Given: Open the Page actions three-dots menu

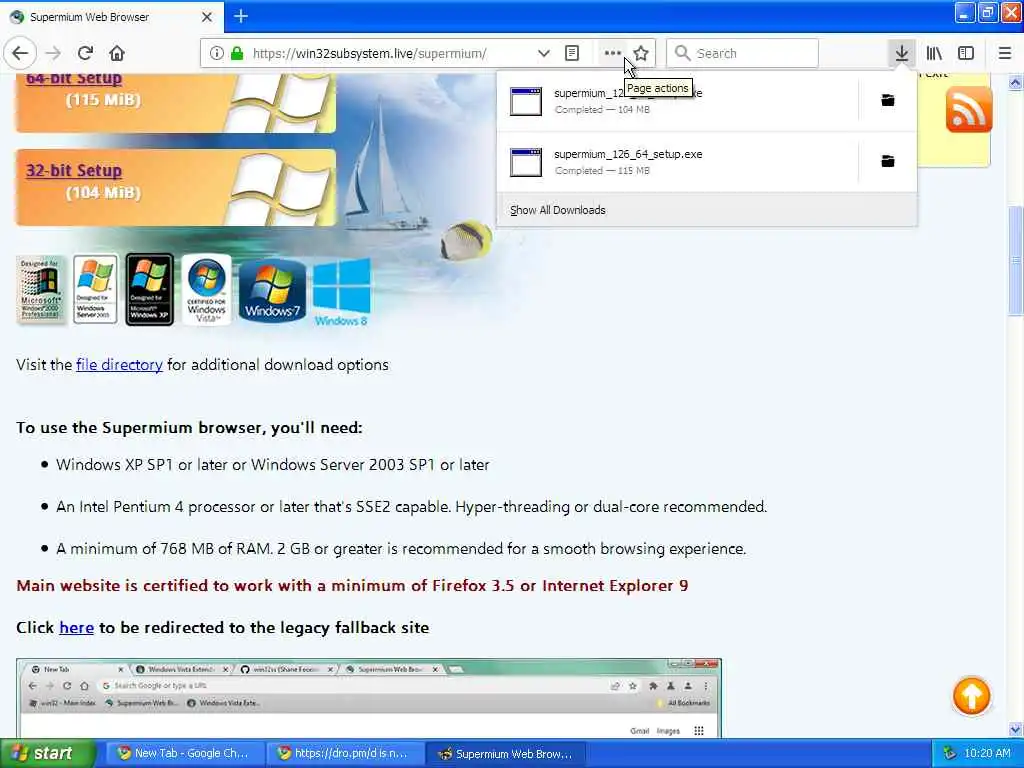Looking at the screenshot, I should [x=612, y=54].
